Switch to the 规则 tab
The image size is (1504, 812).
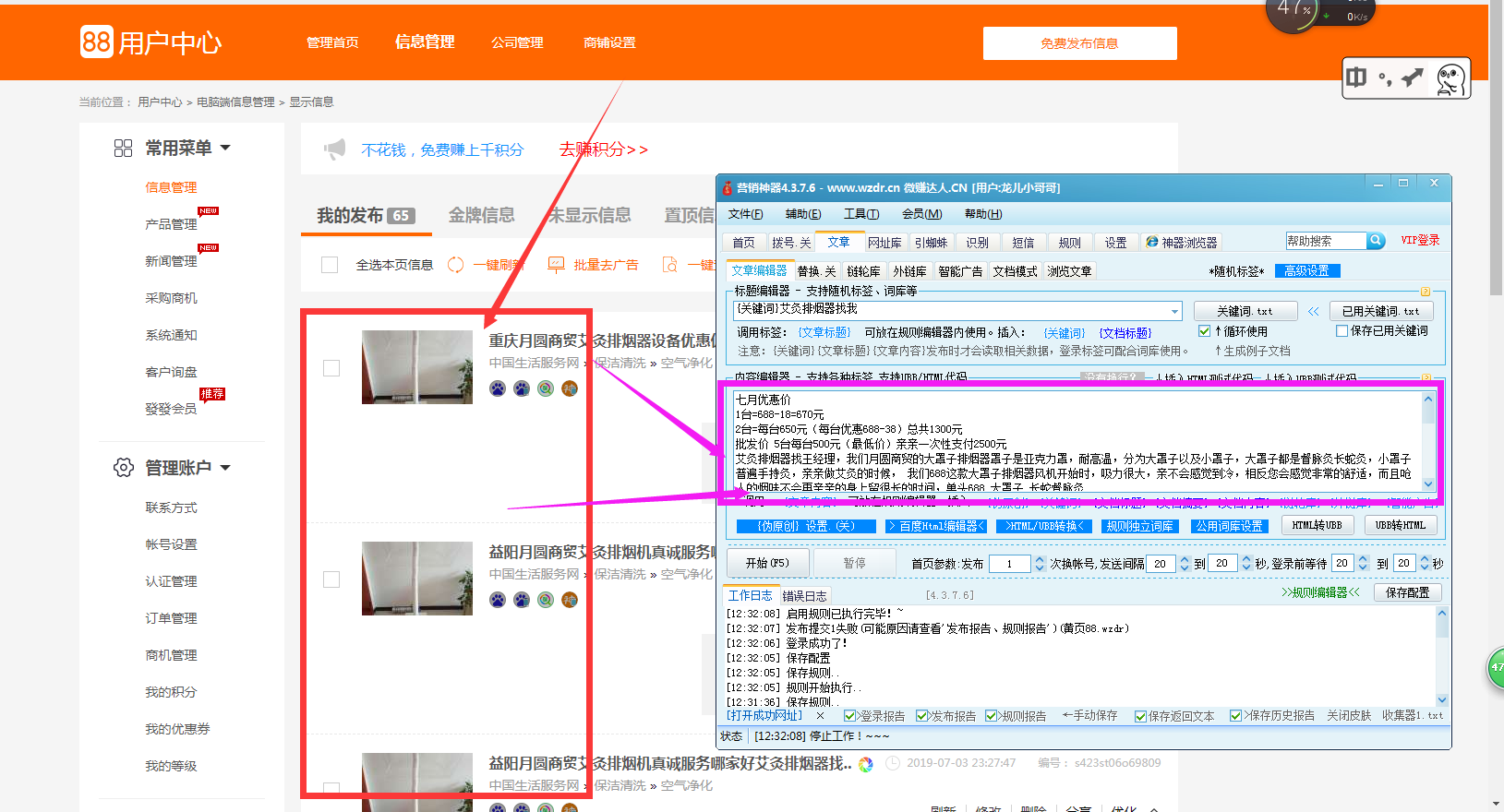[1069, 243]
